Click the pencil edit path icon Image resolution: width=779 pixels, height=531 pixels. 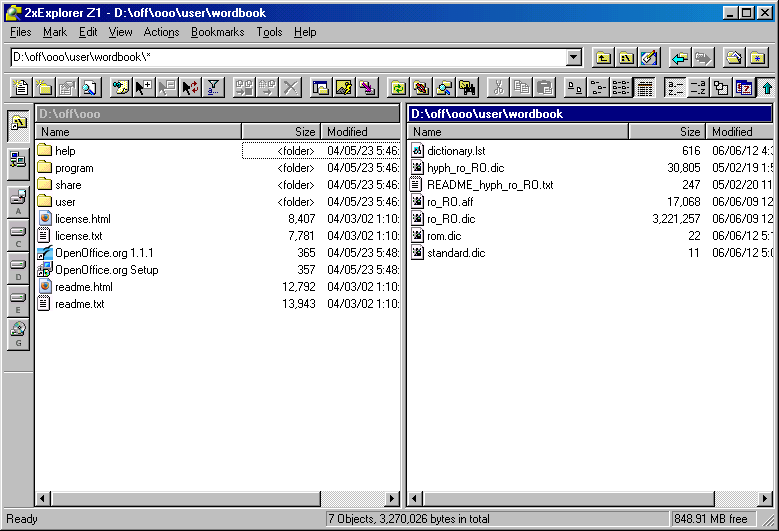click(x=649, y=58)
